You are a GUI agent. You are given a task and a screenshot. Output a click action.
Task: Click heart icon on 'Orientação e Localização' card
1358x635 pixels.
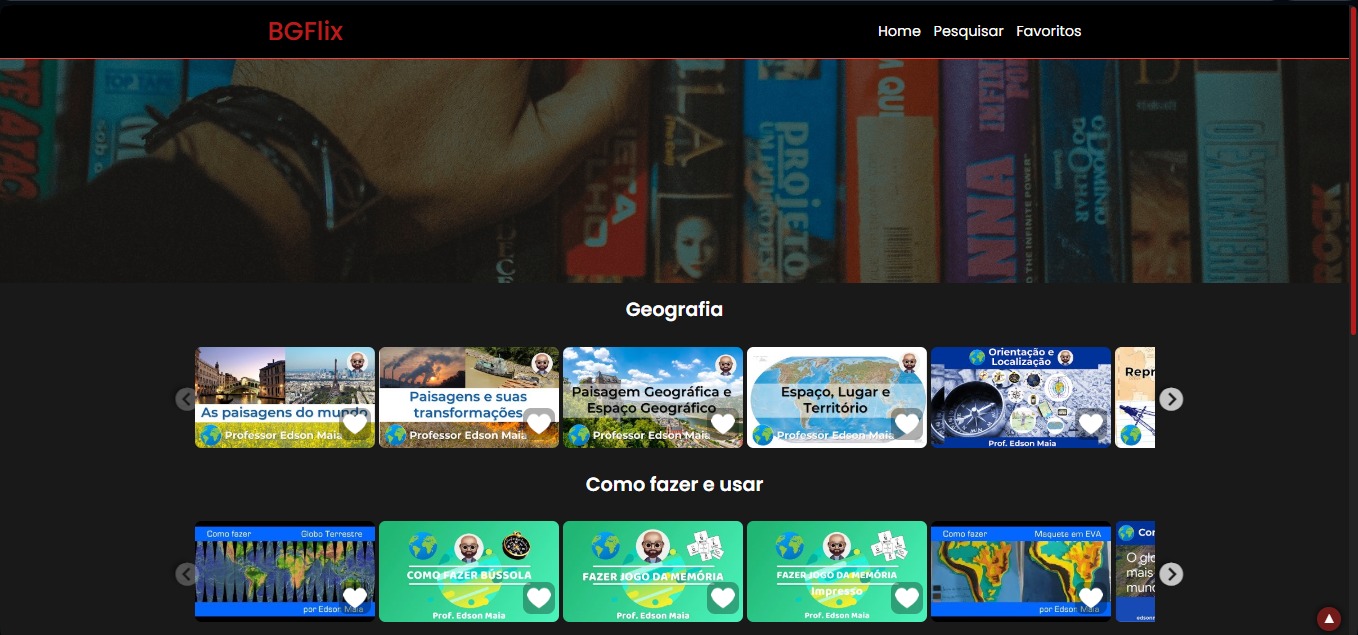pyautogui.click(x=1091, y=423)
